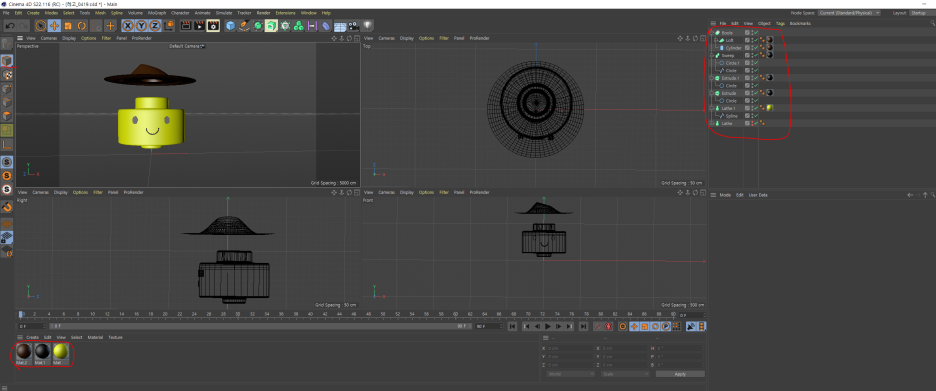Select the Move tool in the toolbar
Screen dimensions: 936x391
[x=54, y=26]
